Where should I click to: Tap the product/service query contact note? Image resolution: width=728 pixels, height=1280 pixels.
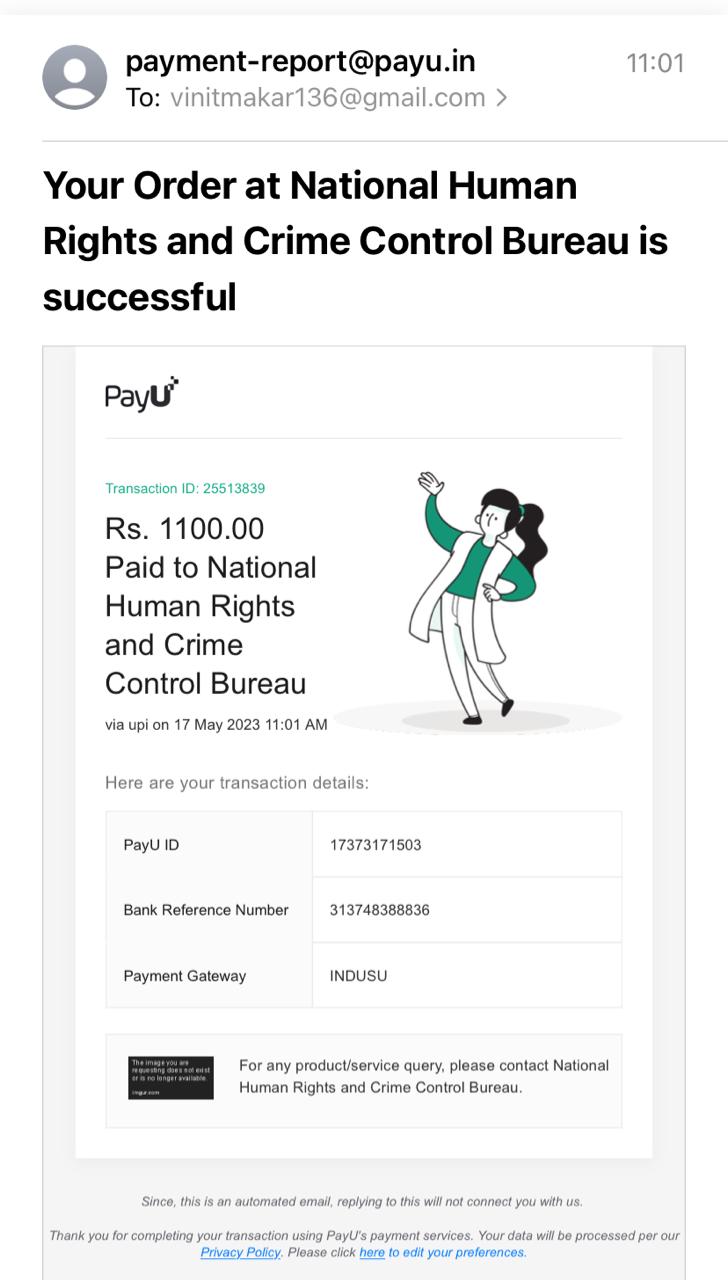(x=424, y=1076)
